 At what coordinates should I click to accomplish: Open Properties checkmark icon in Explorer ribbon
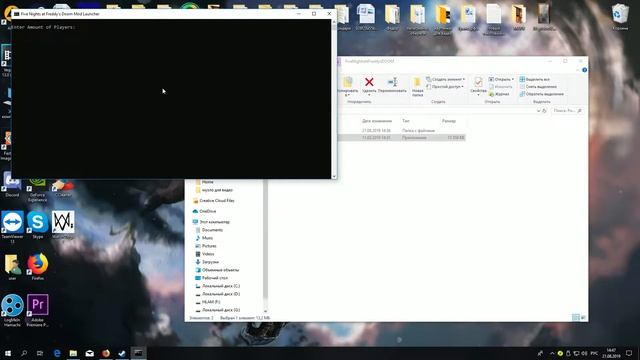478,82
